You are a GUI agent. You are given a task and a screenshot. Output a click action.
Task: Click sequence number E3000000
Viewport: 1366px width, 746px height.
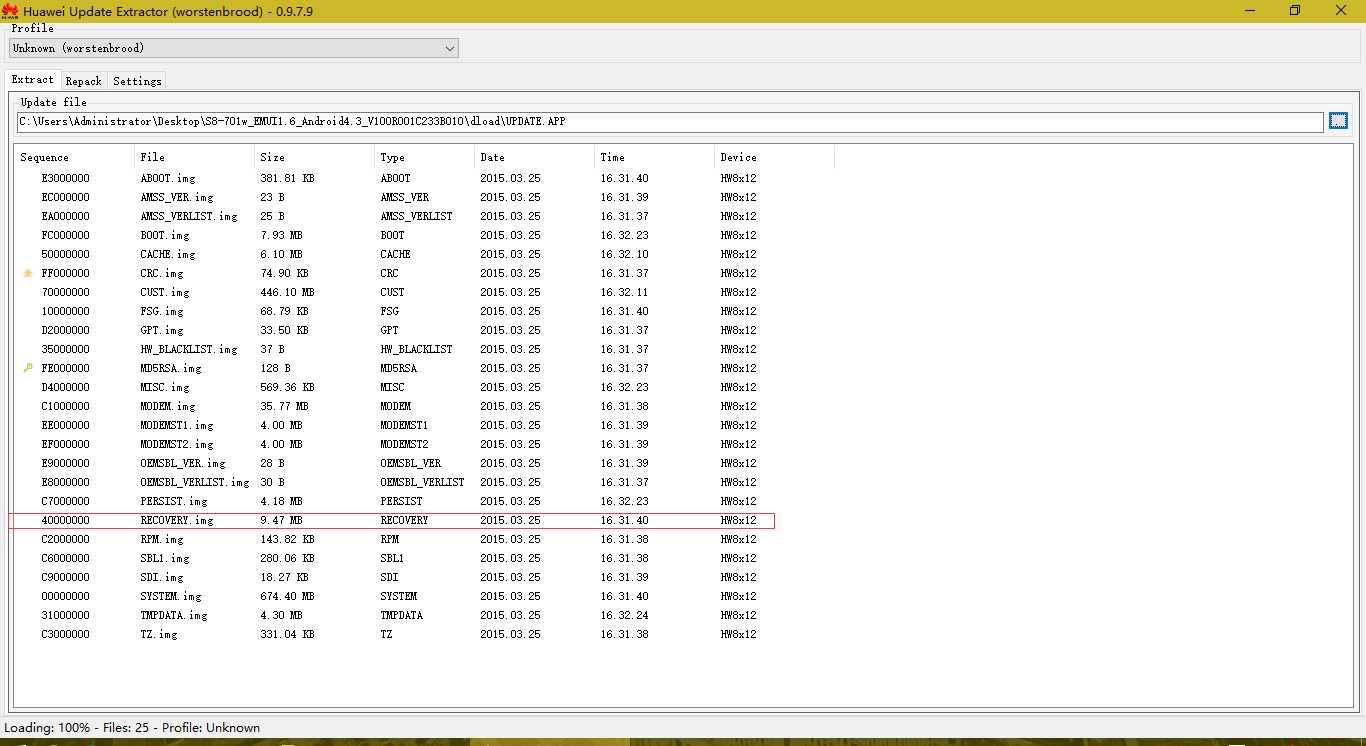pos(65,178)
